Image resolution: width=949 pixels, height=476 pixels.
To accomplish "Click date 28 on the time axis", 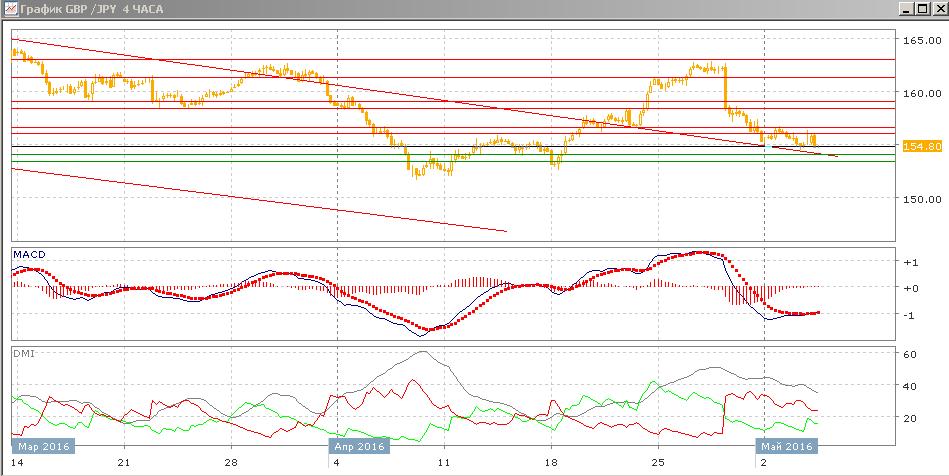I will point(231,463).
